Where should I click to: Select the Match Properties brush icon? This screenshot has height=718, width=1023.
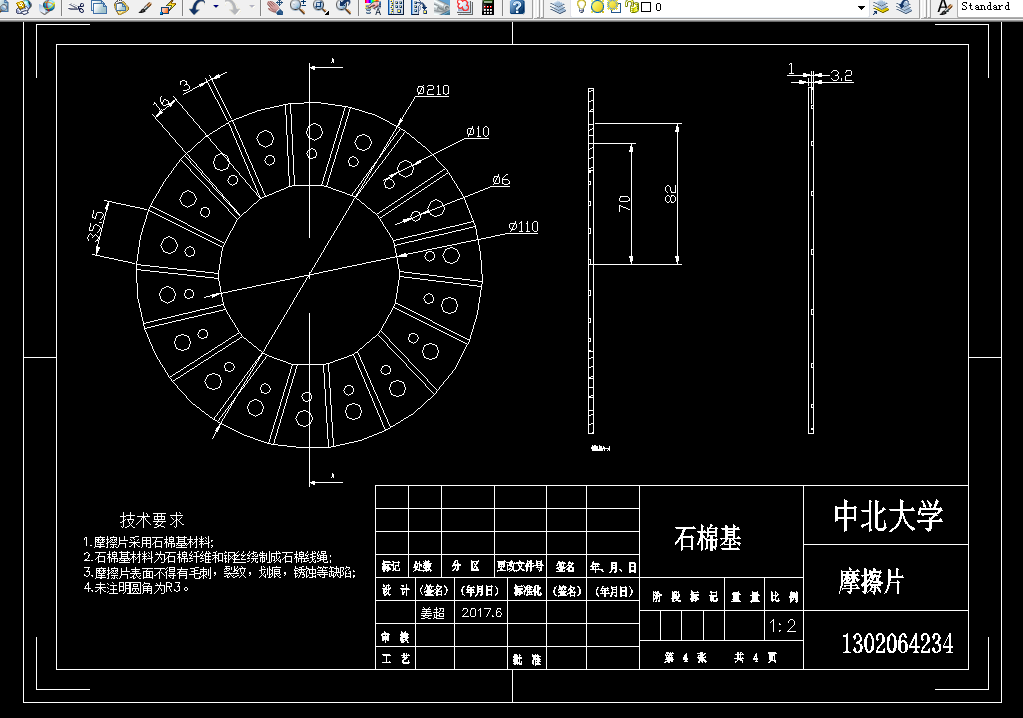click(x=145, y=7)
